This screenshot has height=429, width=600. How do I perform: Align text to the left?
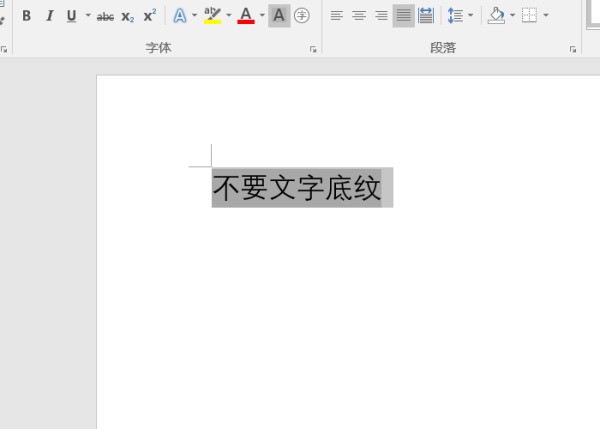coord(337,16)
